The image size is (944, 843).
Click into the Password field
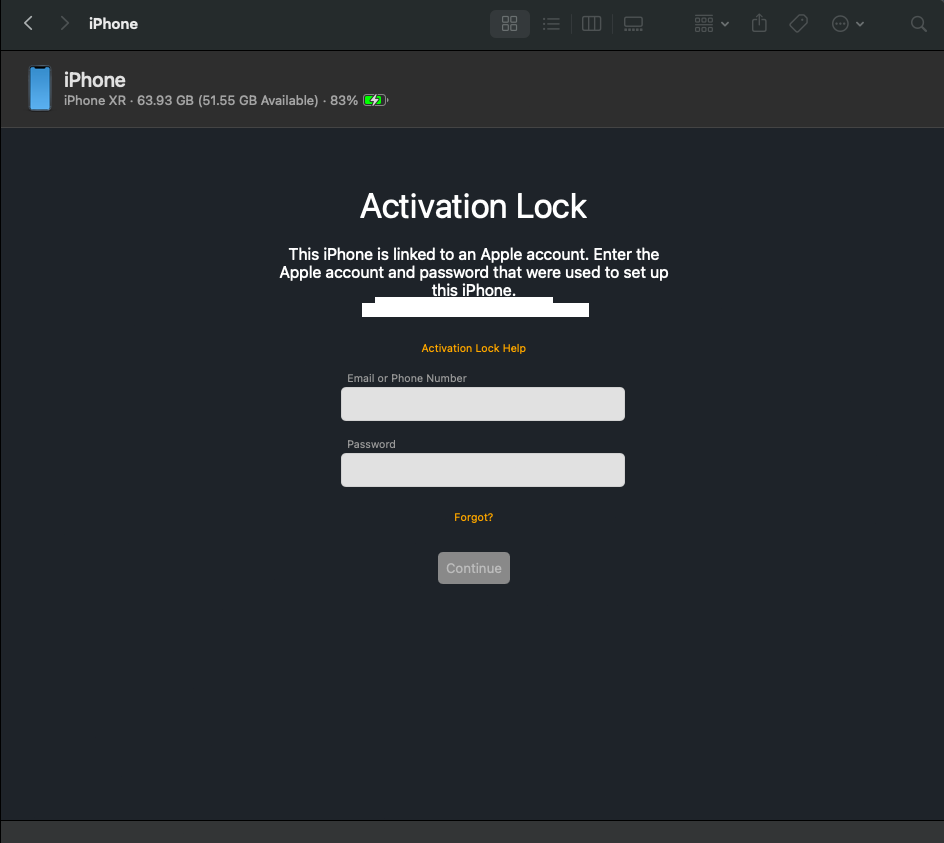482,470
